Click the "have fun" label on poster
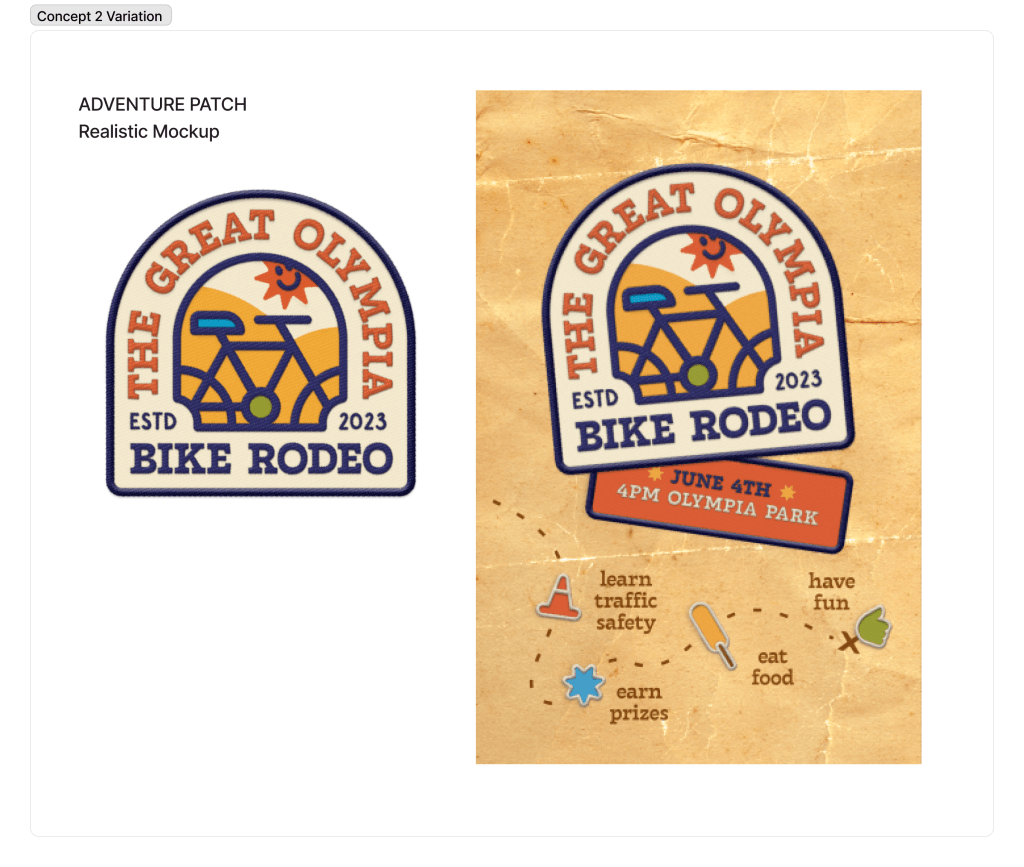 pyautogui.click(x=831, y=591)
